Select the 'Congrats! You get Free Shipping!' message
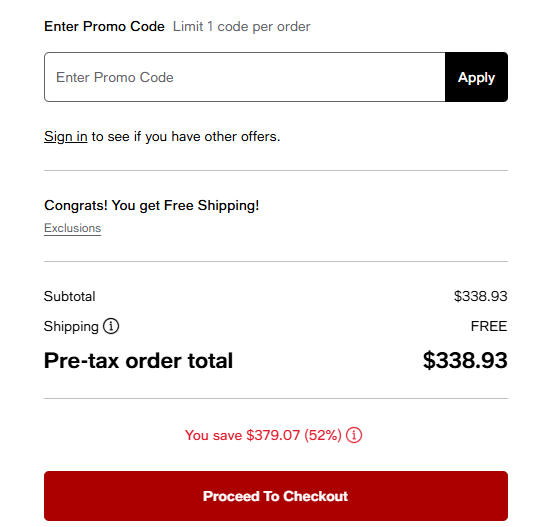The width and height of the screenshot is (557, 527). tap(151, 206)
